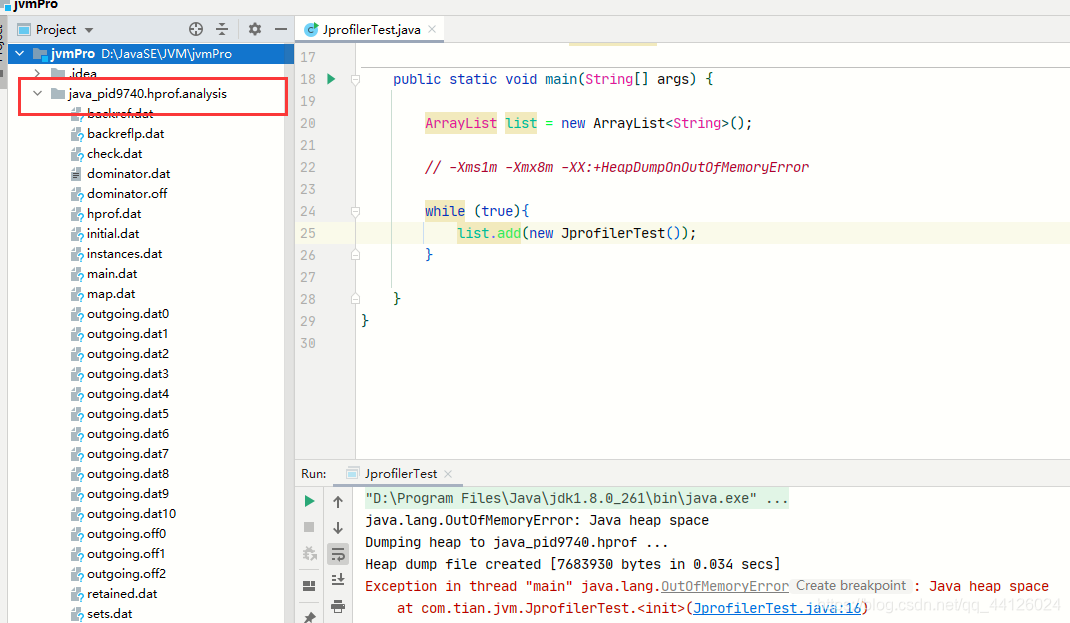Click the Create breakpoint hint
The height and width of the screenshot is (623, 1070).
pos(850,585)
